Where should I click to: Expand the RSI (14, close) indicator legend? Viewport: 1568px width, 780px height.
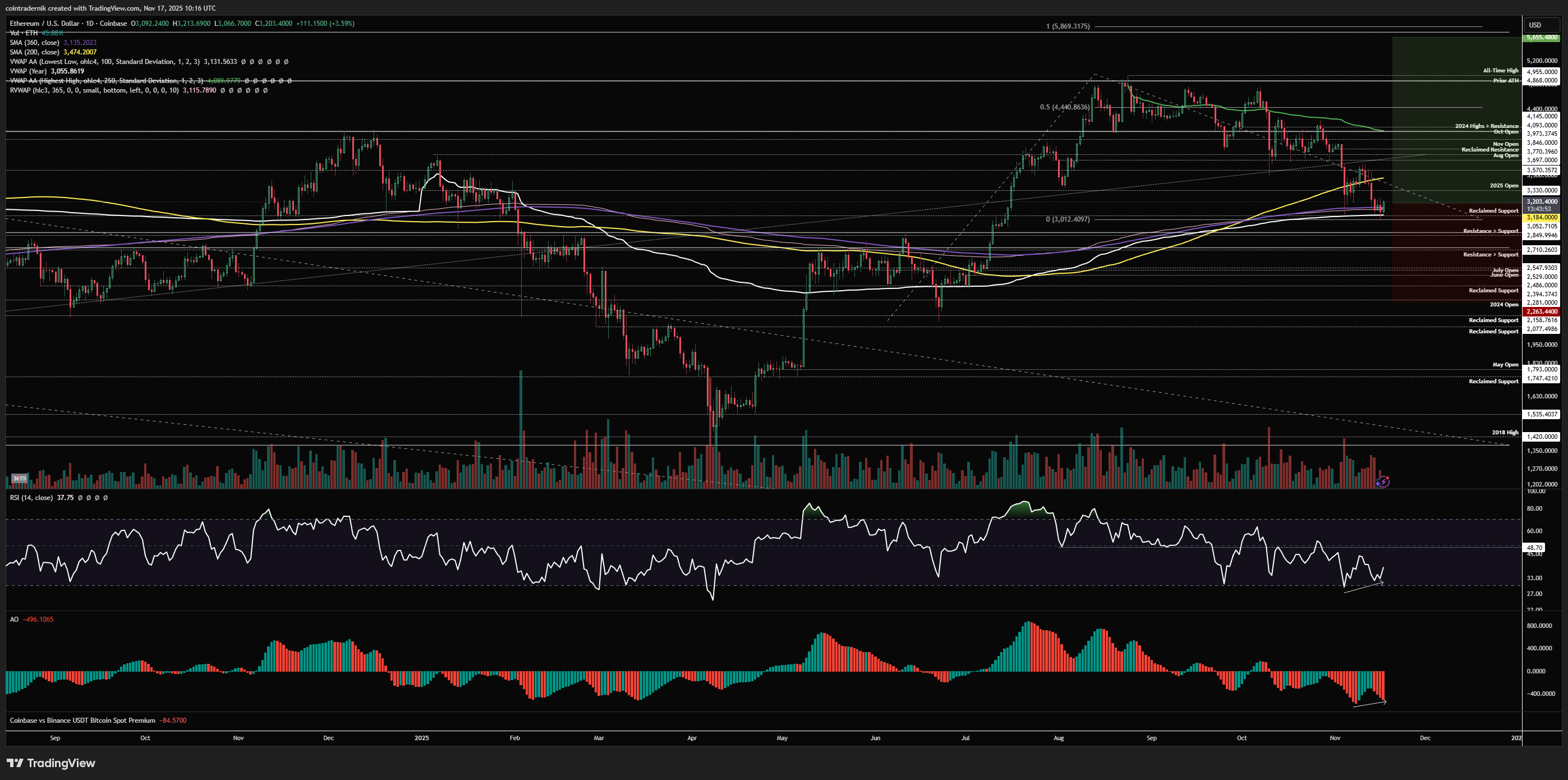[x=31, y=498]
